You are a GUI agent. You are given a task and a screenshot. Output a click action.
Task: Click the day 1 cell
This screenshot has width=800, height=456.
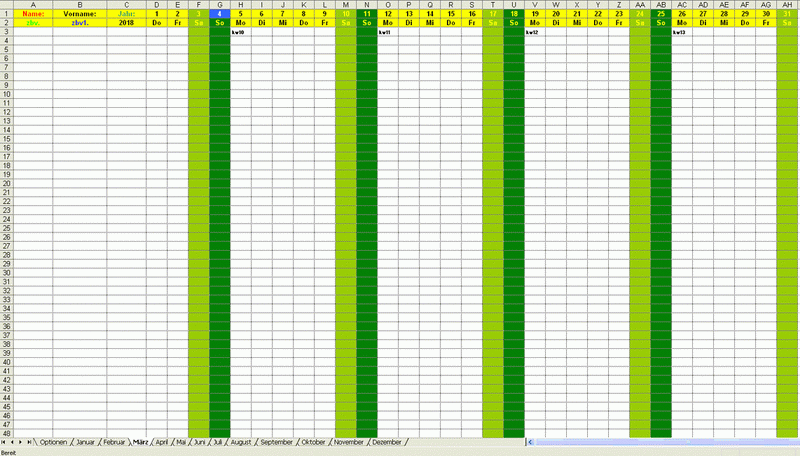click(157, 14)
